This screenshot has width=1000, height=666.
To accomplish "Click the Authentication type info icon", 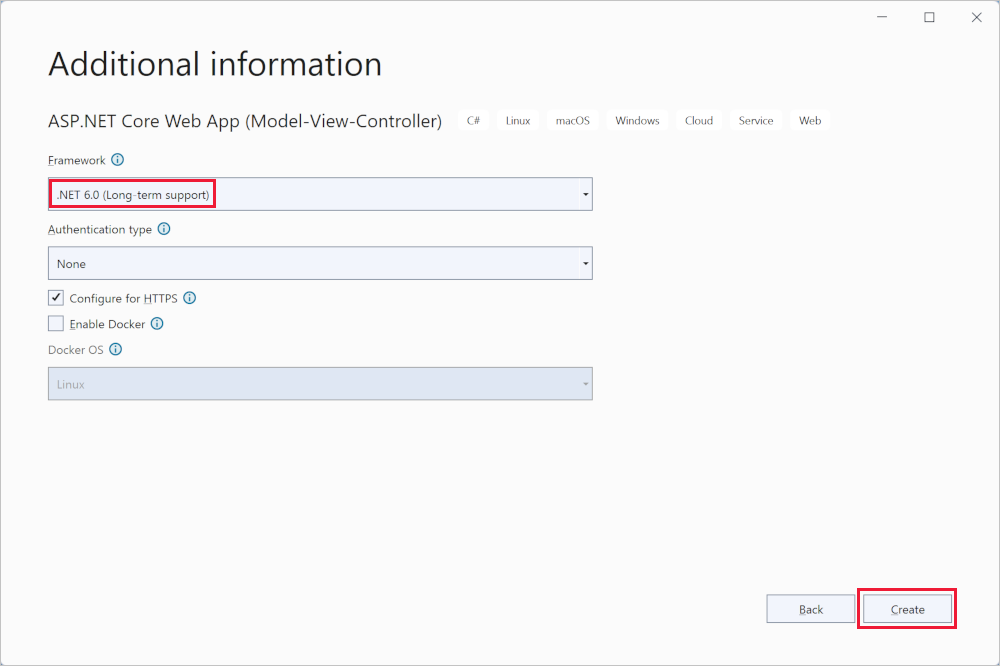I will (x=165, y=229).
